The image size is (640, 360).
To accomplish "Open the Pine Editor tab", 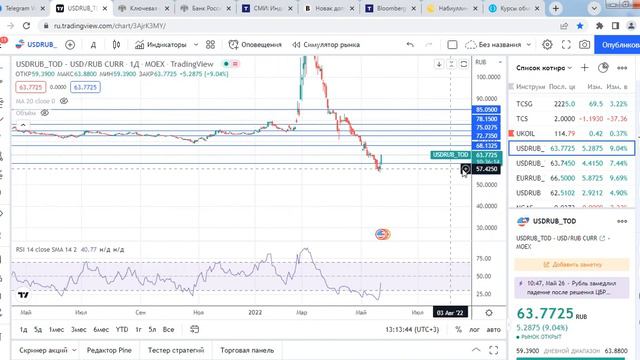I will coord(109,350).
